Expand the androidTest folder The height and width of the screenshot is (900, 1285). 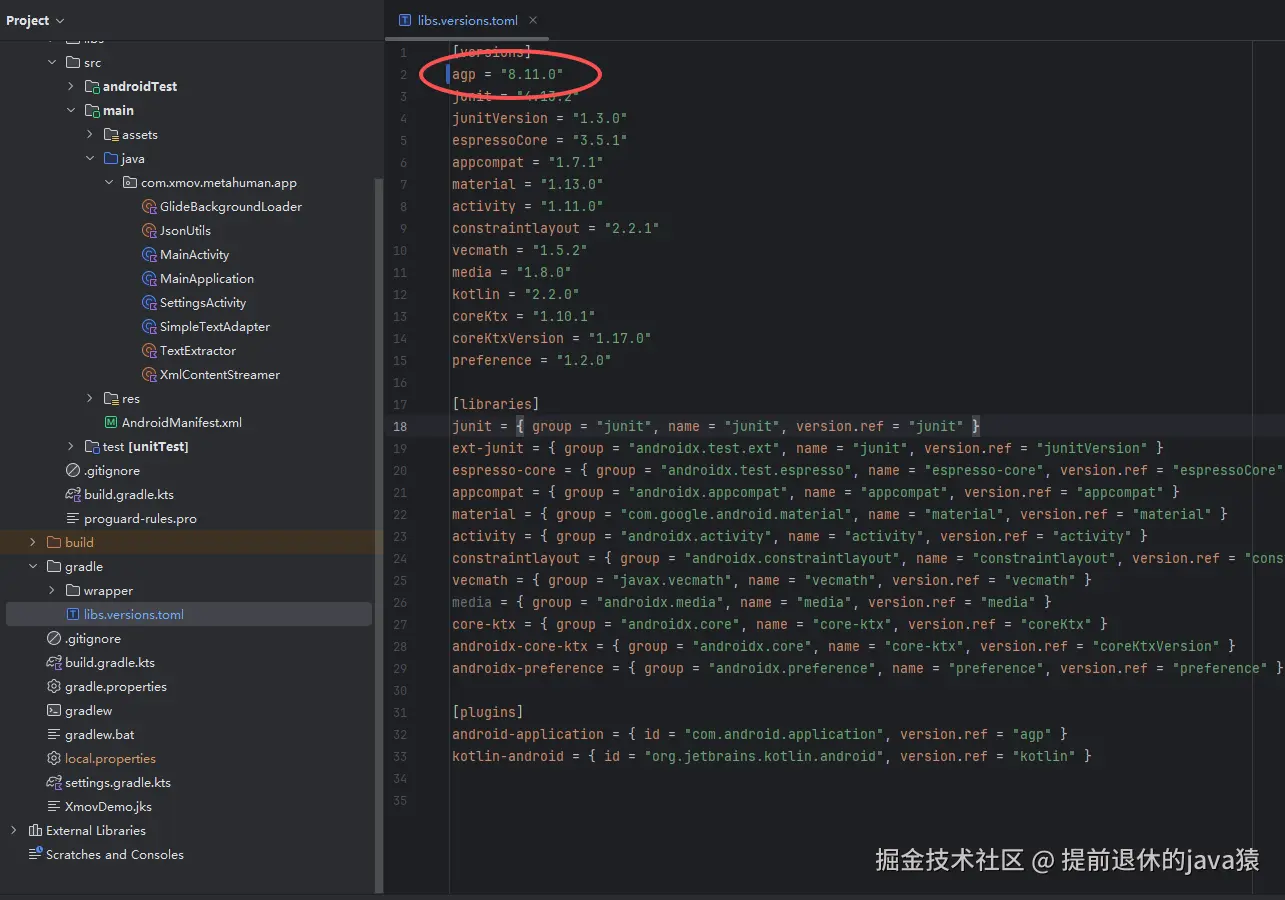coord(71,87)
